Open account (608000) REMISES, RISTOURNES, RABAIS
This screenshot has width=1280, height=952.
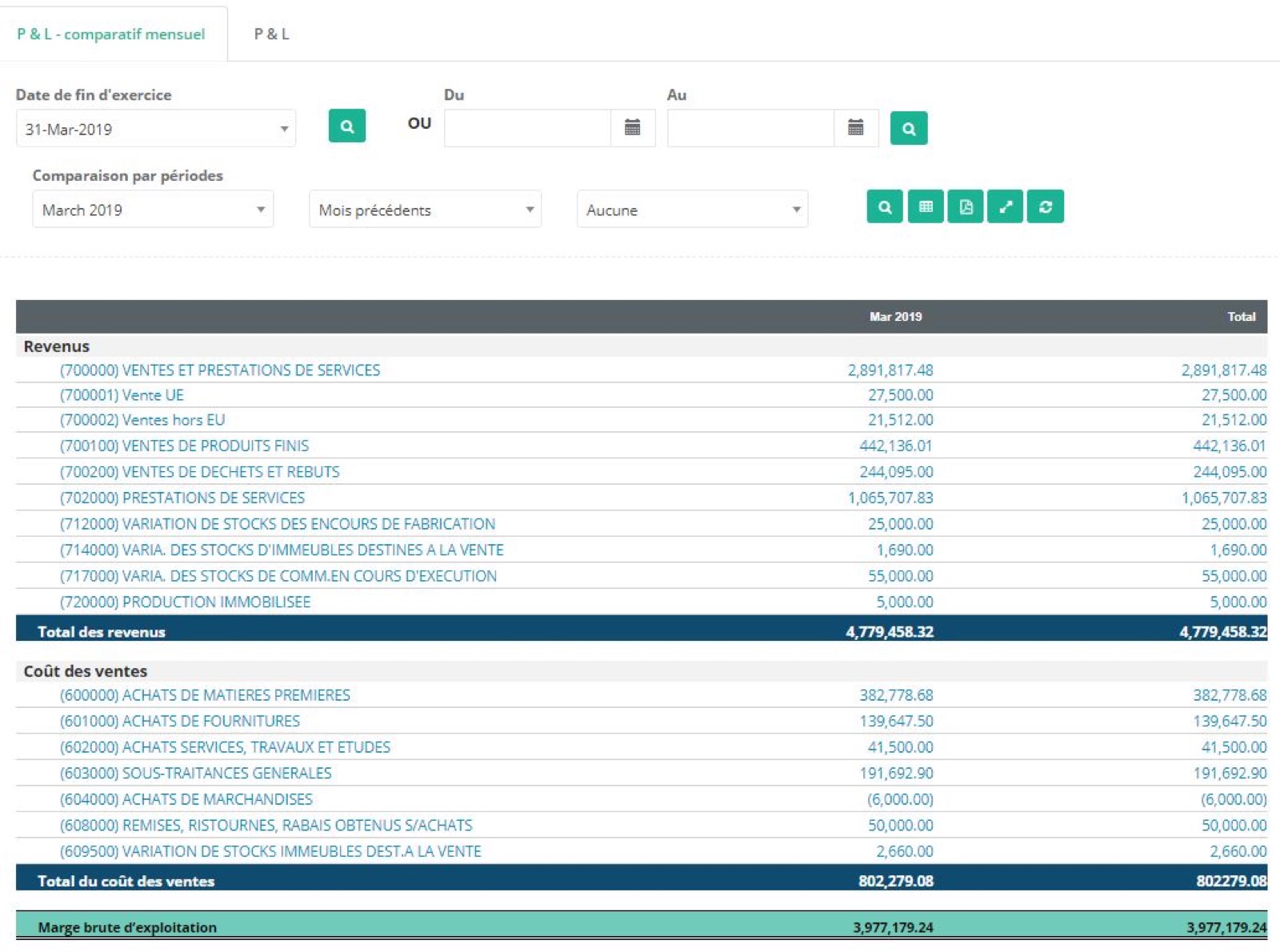tap(266, 826)
